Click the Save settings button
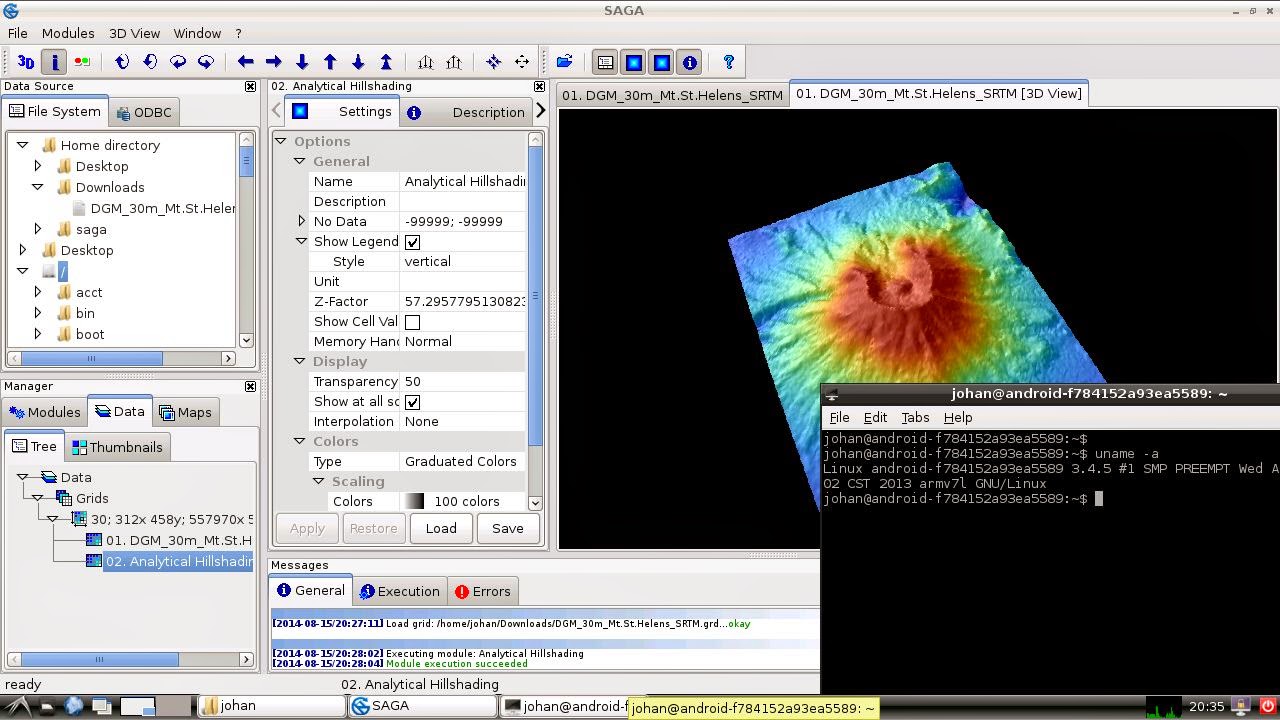This screenshot has width=1280, height=720. (507, 528)
